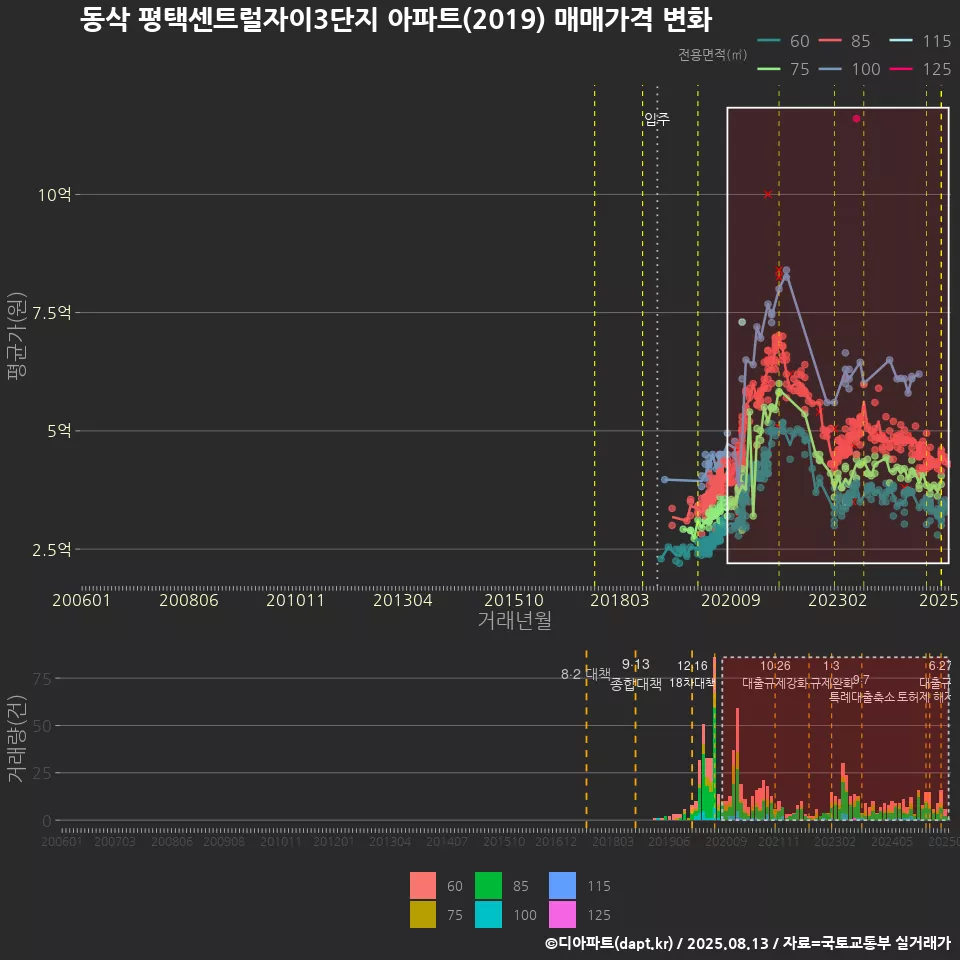Click the 10·26 대출규제강화 policy marker
Screen dimensions: 960x960
(x=775, y=674)
